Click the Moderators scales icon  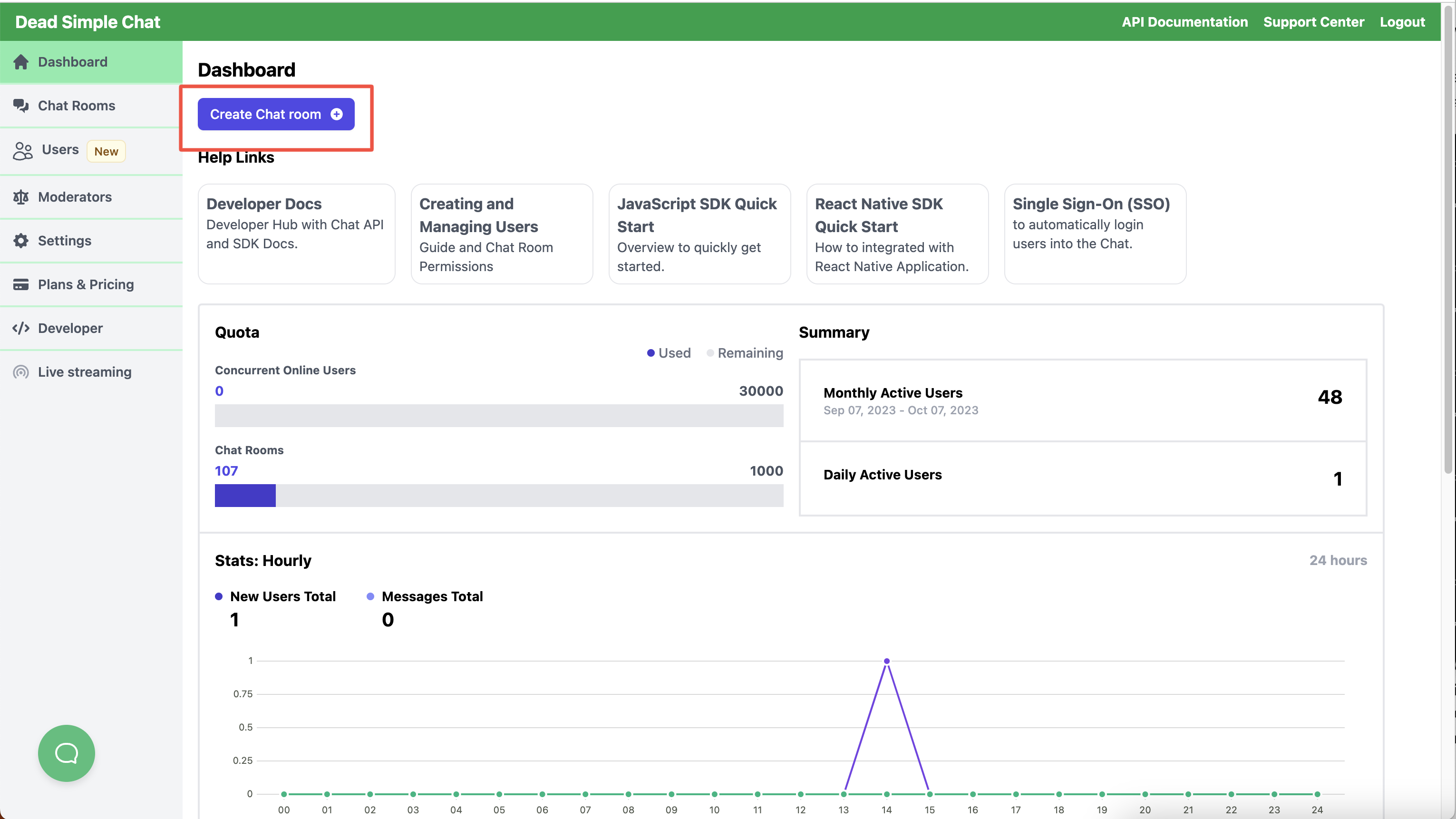tap(21, 197)
